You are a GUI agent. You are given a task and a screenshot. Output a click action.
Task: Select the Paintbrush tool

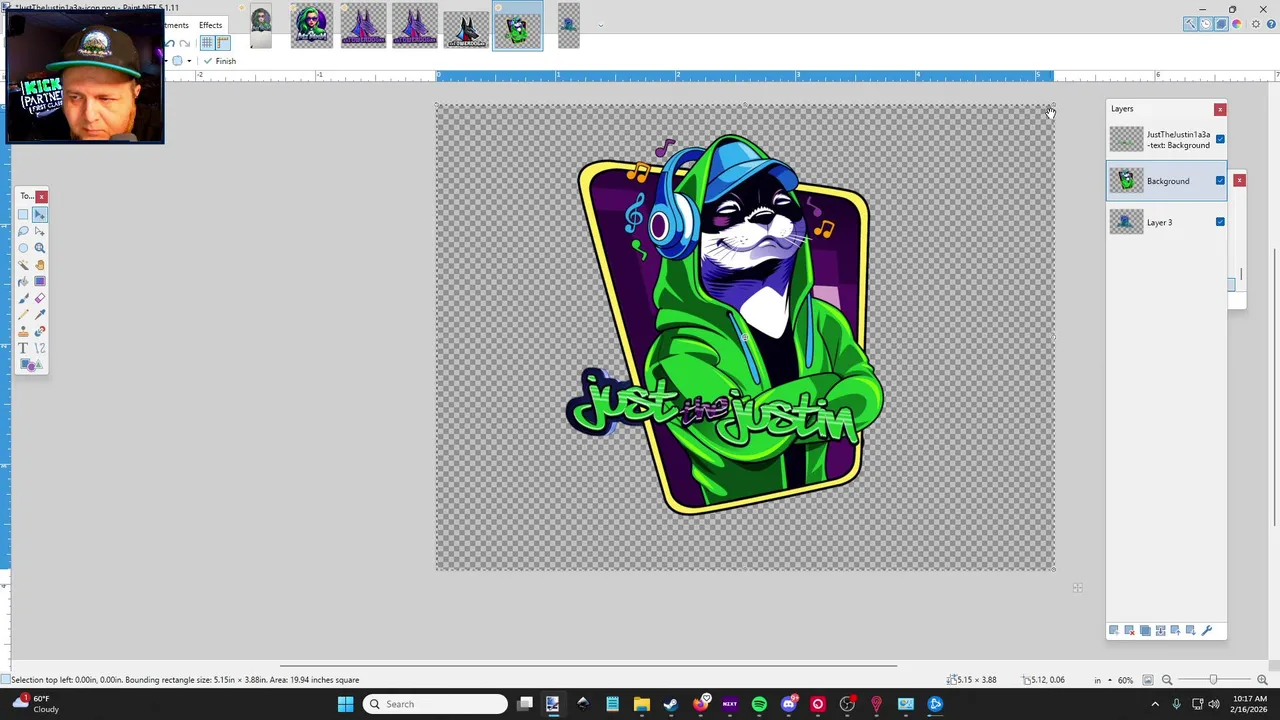point(23,298)
